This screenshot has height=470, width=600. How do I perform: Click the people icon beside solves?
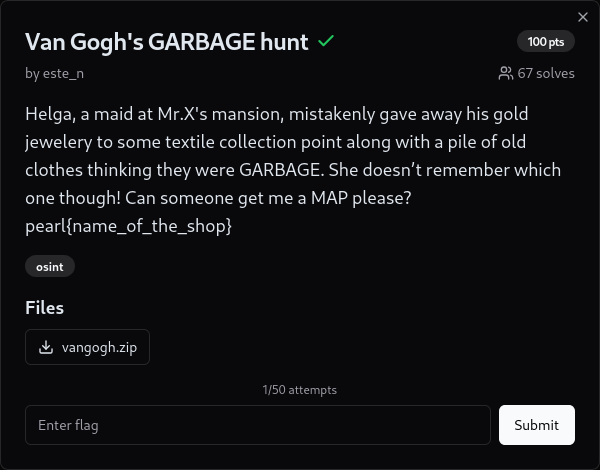tap(505, 73)
